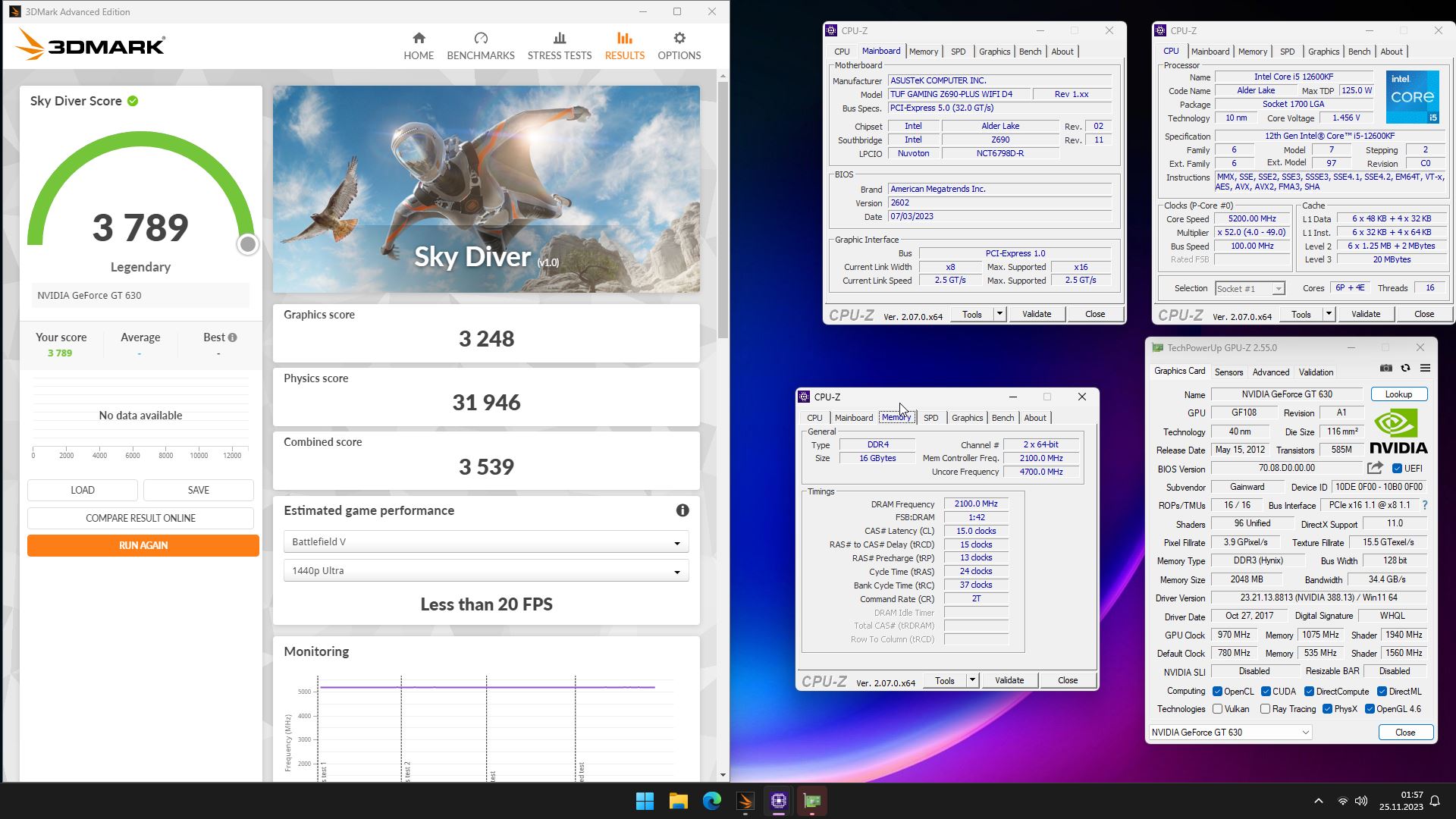Open the 1440p Ultra preset dropdown

(486, 571)
